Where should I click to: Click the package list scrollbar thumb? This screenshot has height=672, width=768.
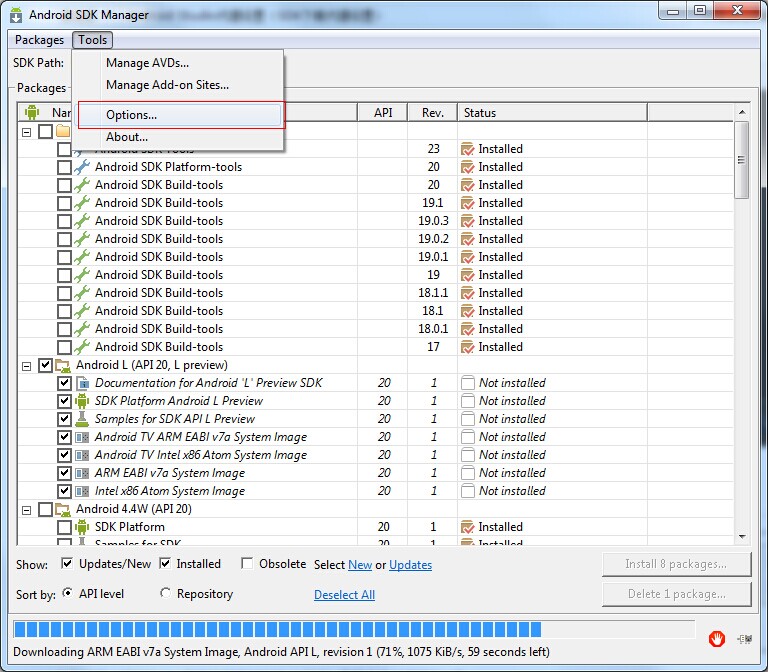[x=742, y=160]
